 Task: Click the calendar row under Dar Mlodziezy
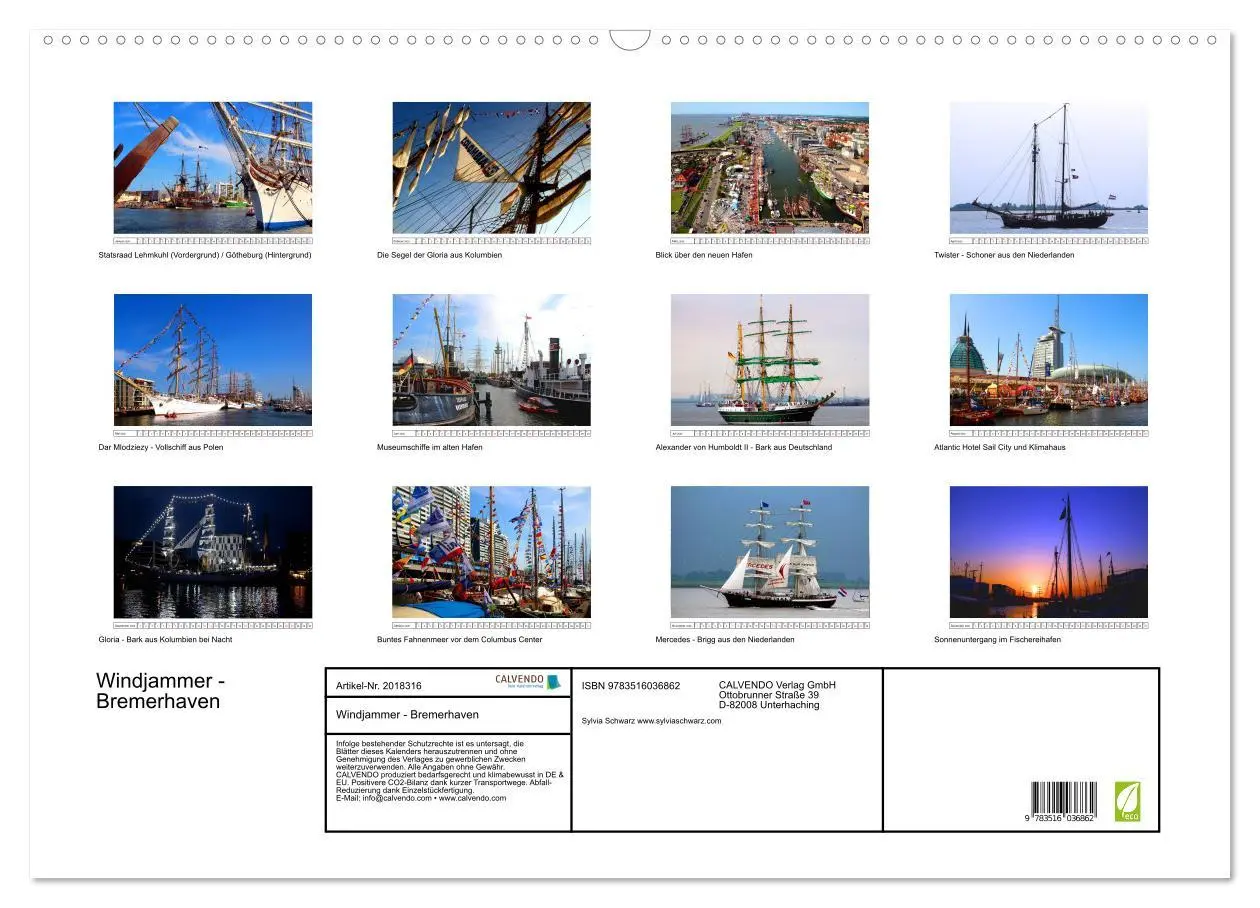click(x=213, y=434)
